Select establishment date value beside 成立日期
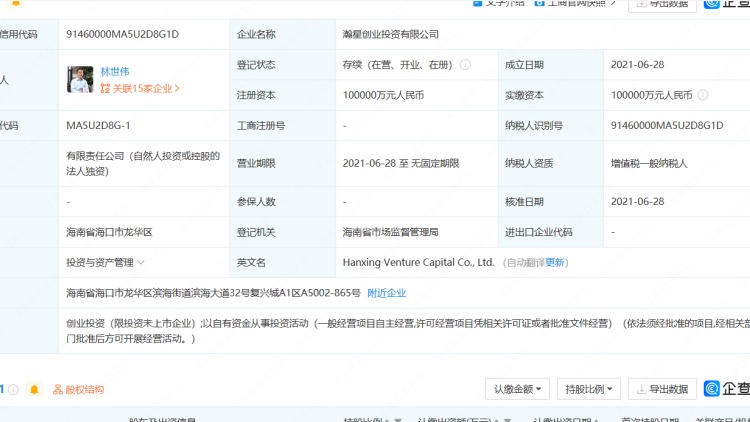Viewport: 750px width, 422px height. (638, 65)
